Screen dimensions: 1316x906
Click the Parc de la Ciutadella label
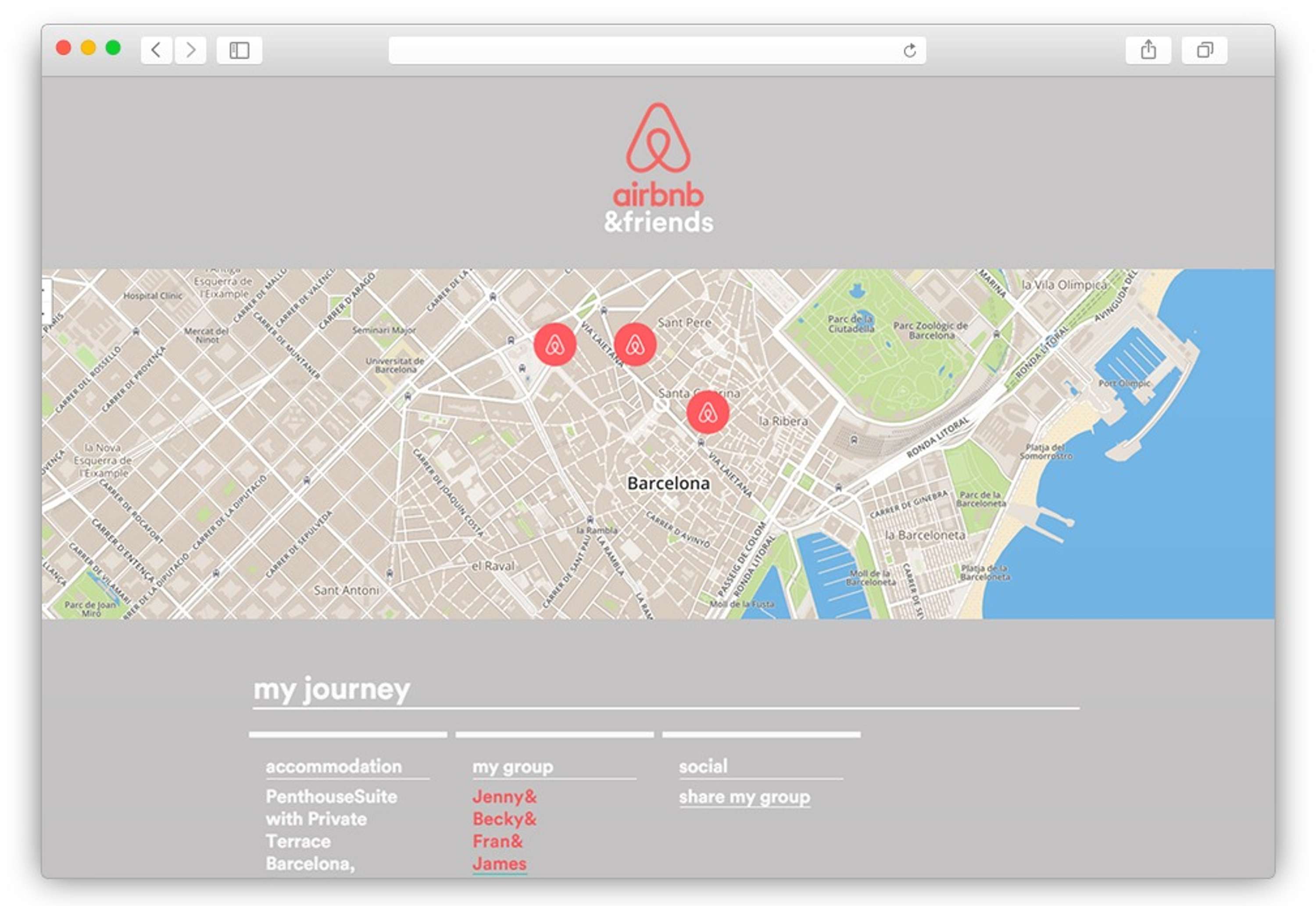pyautogui.click(x=851, y=324)
